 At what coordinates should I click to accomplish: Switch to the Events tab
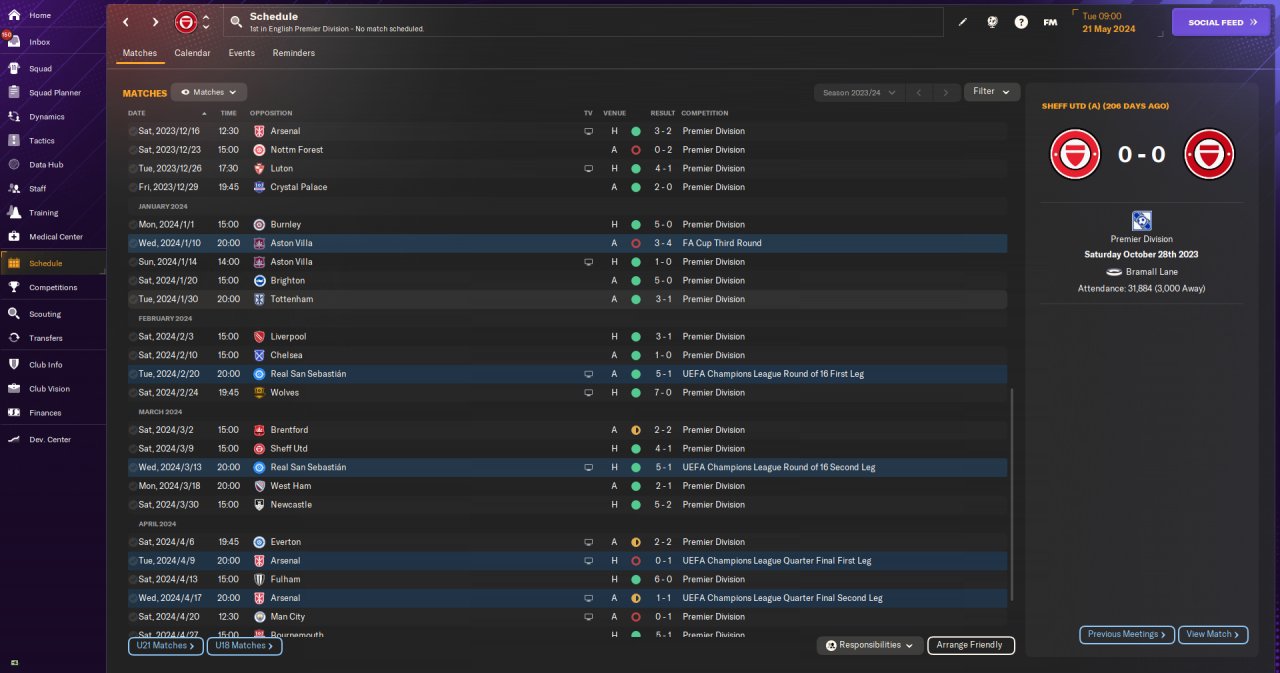[x=241, y=53]
